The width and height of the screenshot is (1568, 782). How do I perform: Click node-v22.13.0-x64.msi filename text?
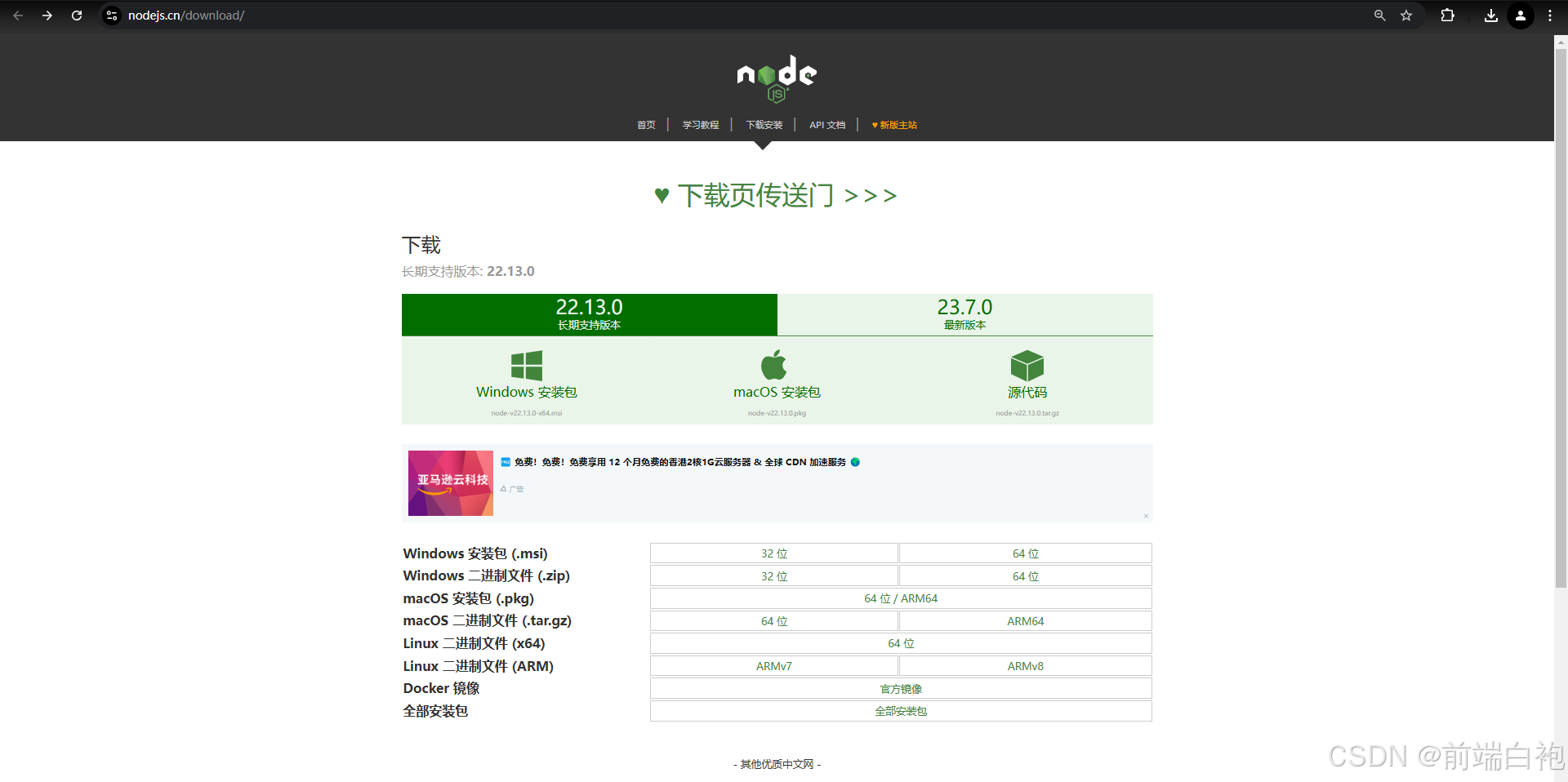click(x=527, y=413)
